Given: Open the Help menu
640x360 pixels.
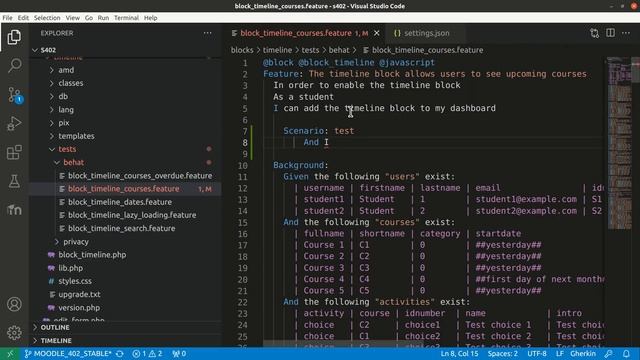Looking at the screenshot, I should (151, 18).
